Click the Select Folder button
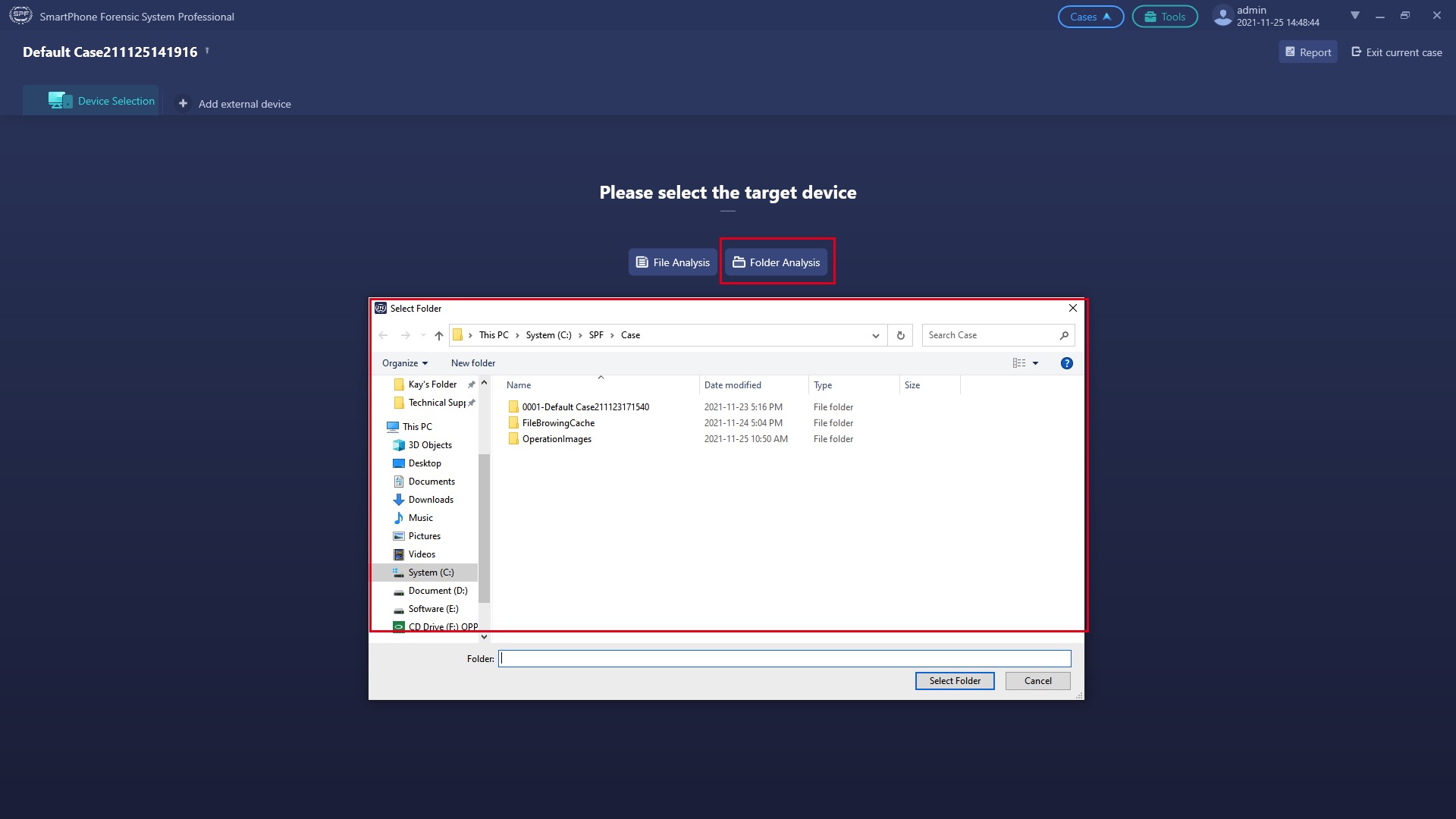 (x=954, y=681)
